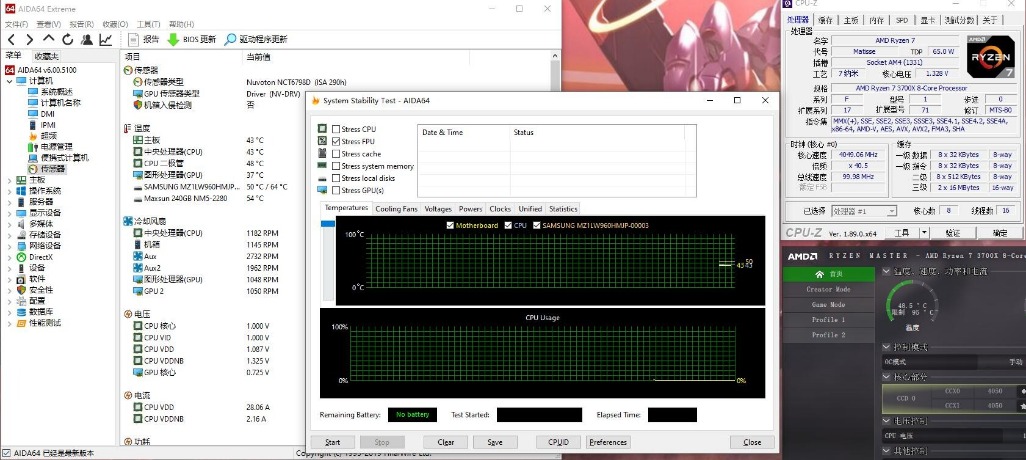Open CPUID from the stability test

coord(558,442)
